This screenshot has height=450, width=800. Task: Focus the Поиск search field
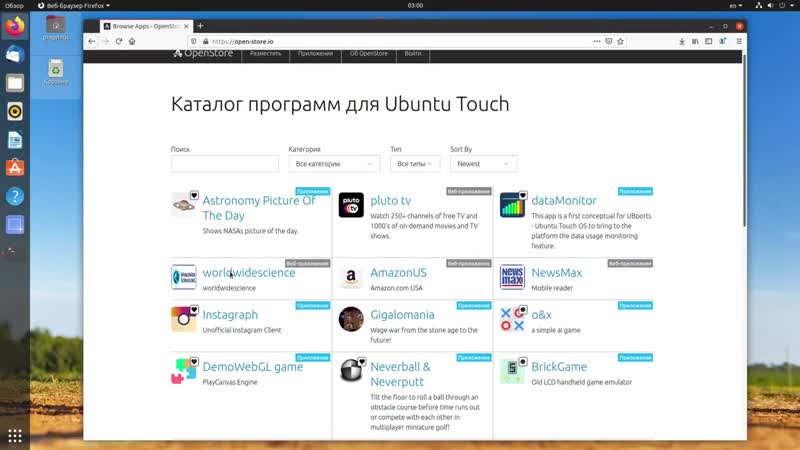(225, 164)
